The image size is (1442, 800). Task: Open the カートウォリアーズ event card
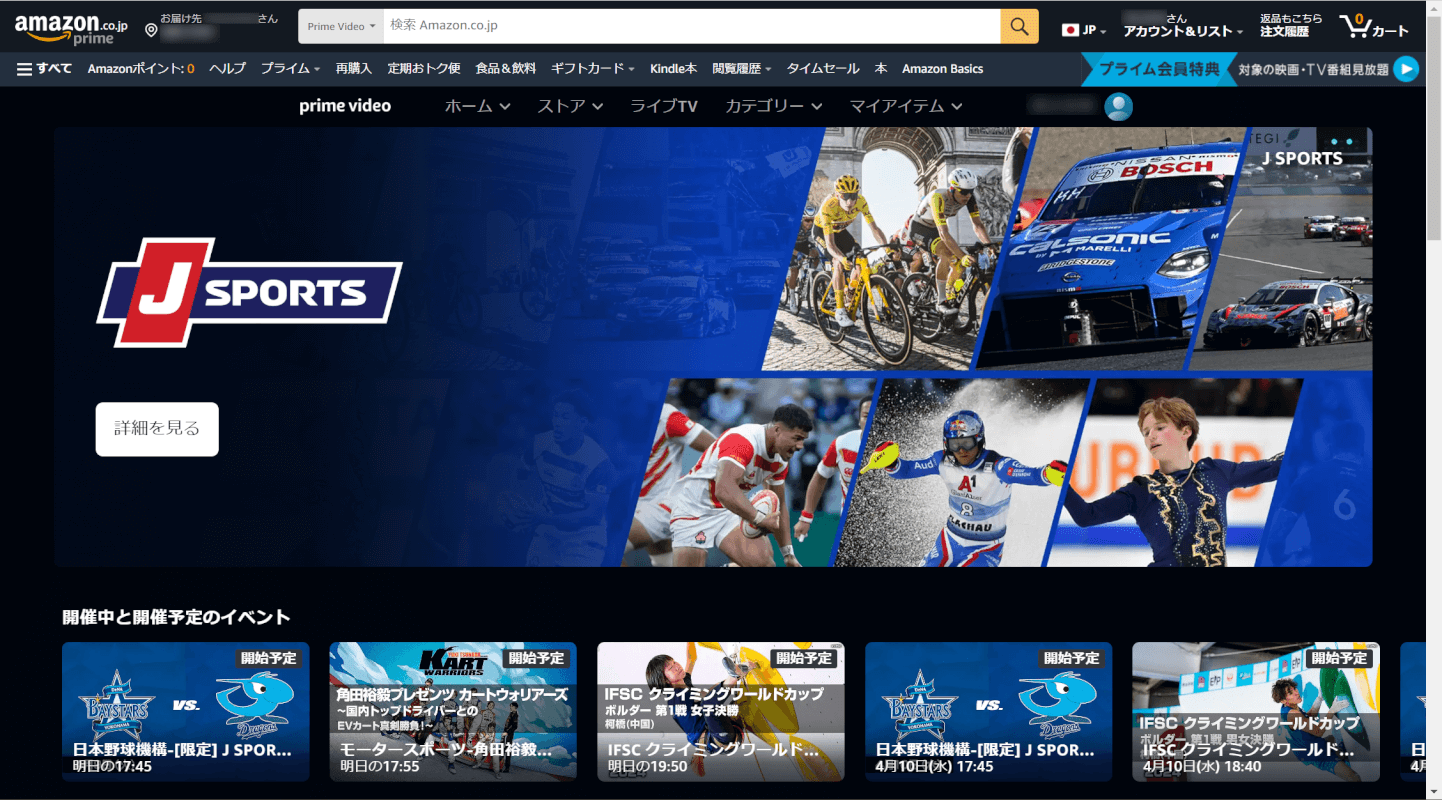point(453,711)
